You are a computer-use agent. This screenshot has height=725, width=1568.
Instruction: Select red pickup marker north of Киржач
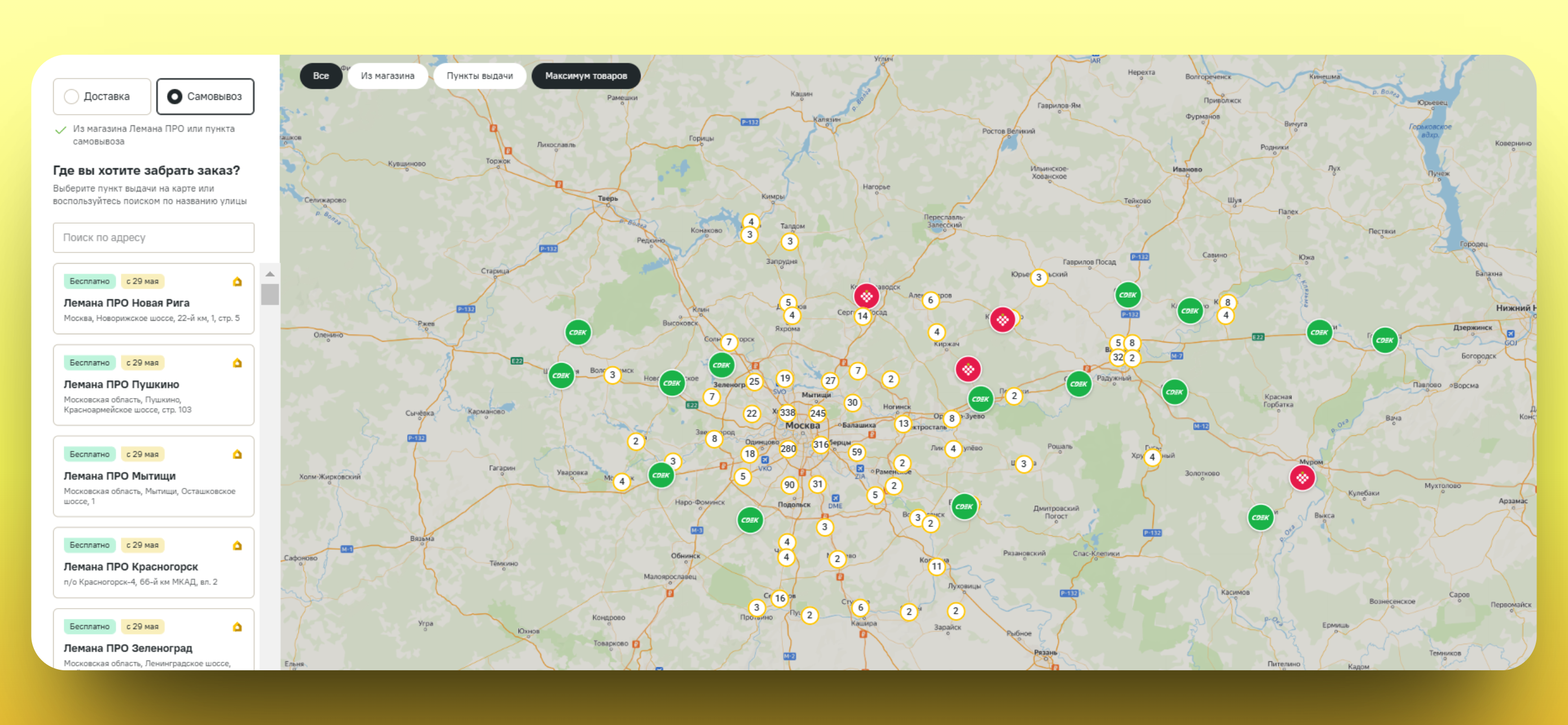point(1002,320)
